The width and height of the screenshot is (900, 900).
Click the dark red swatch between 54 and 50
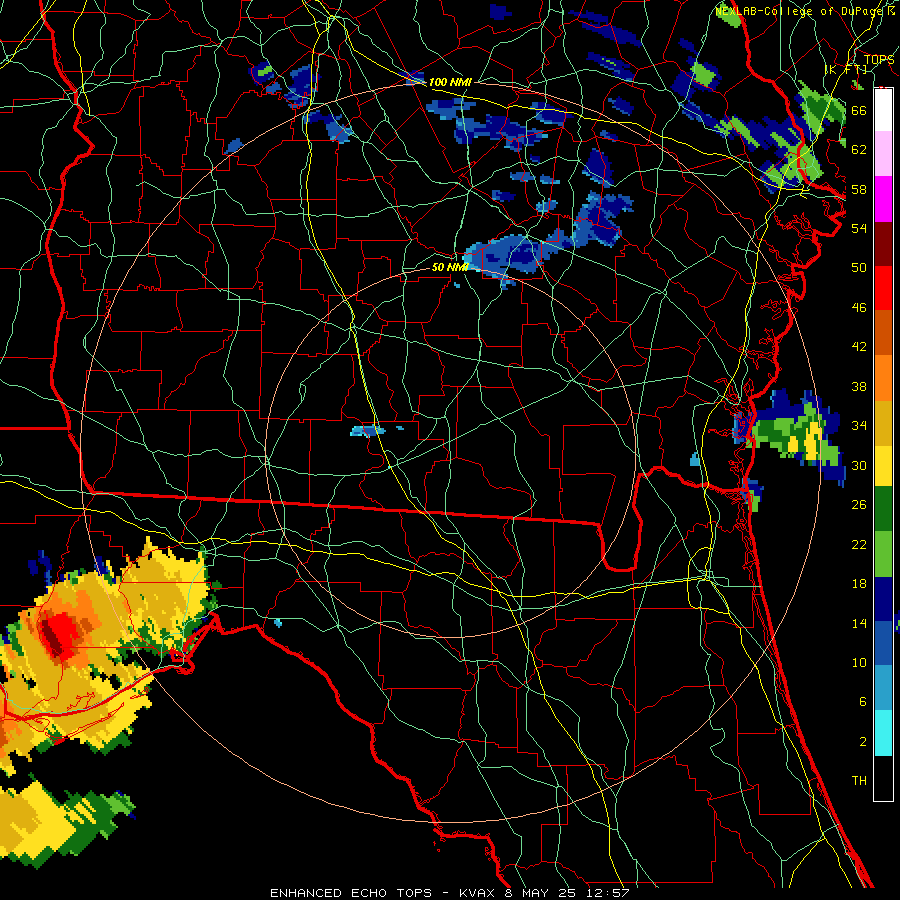pyautogui.click(x=883, y=245)
